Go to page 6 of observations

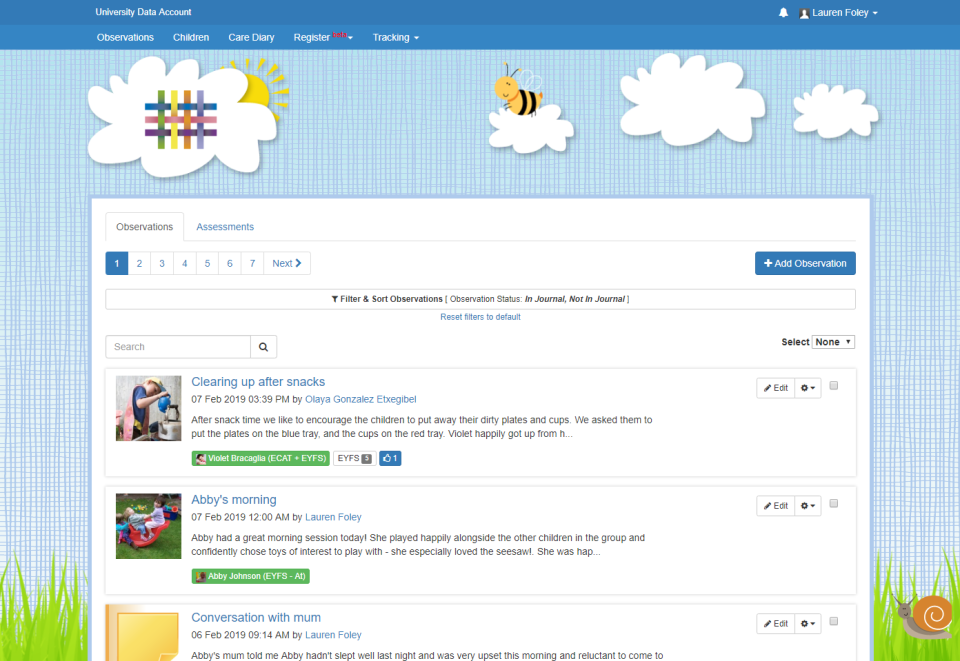pyautogui.click(x=230, y=263)
